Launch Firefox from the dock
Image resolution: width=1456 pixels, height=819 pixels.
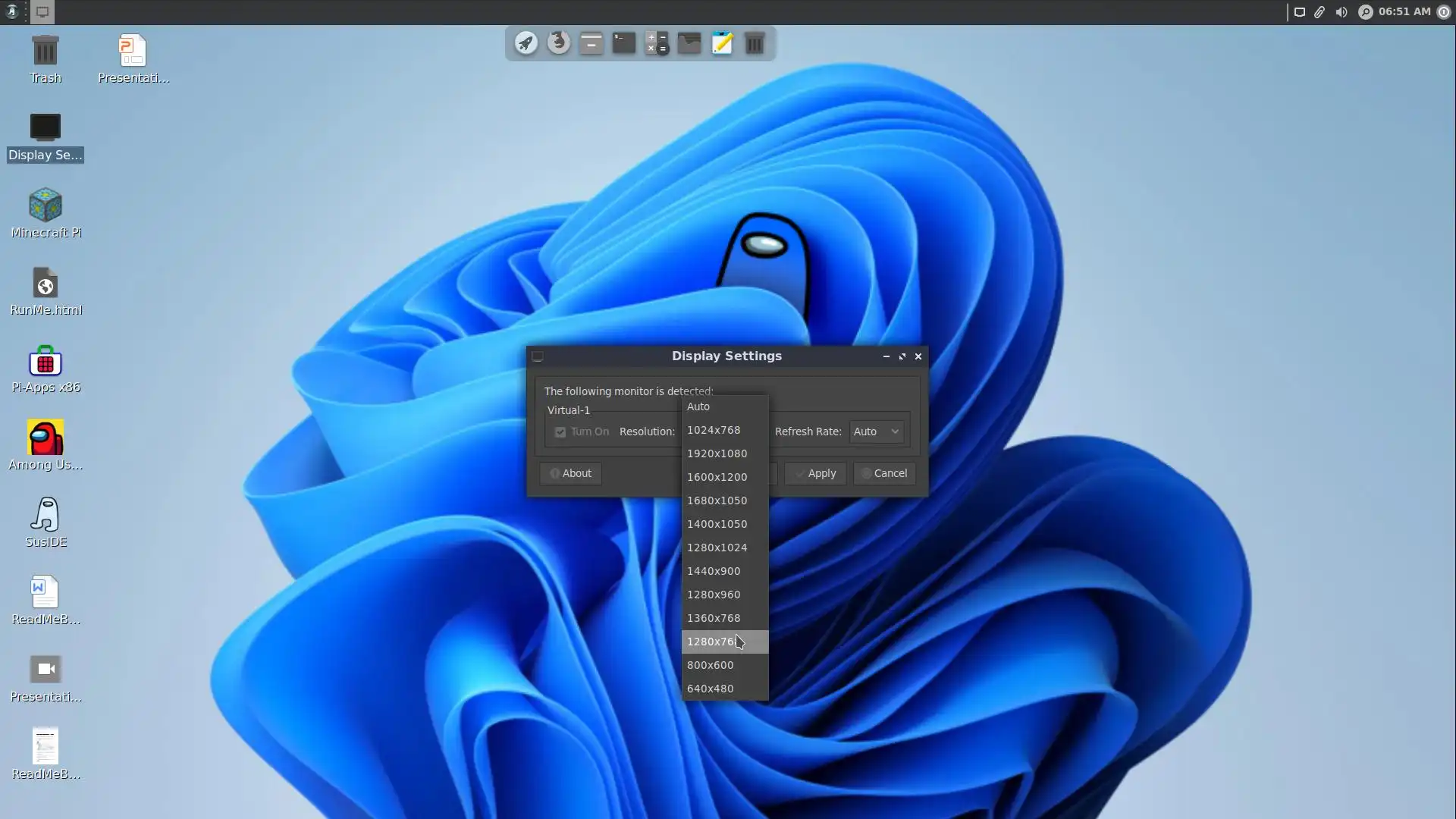pos(559,42)
